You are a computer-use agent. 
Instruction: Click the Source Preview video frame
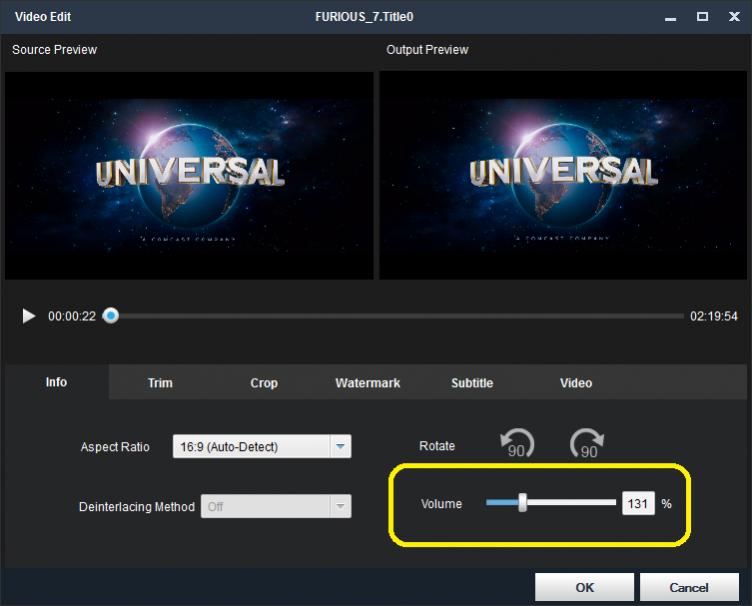point(189,175)
